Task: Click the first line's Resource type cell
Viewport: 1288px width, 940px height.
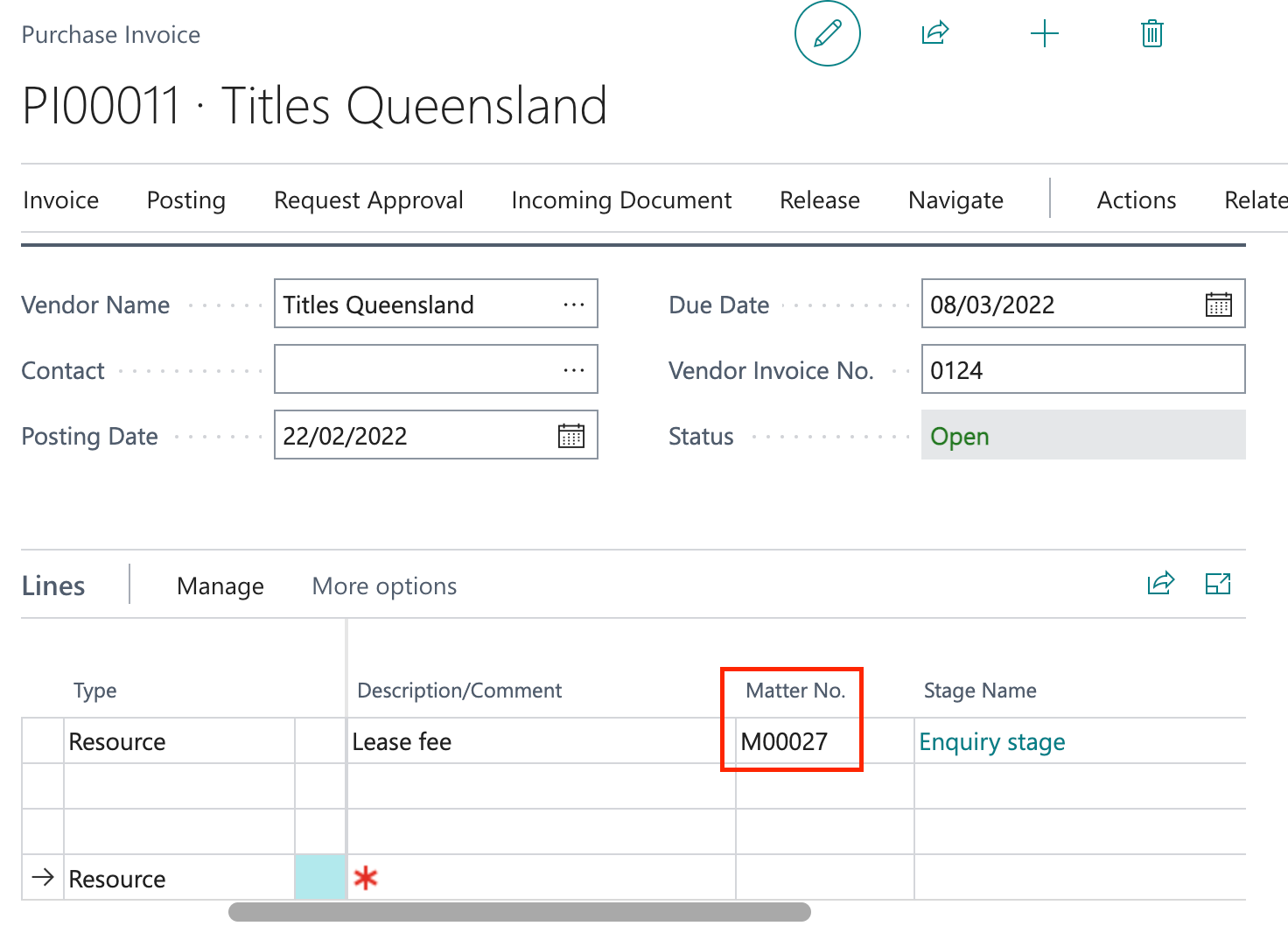Action: point(179,741)
